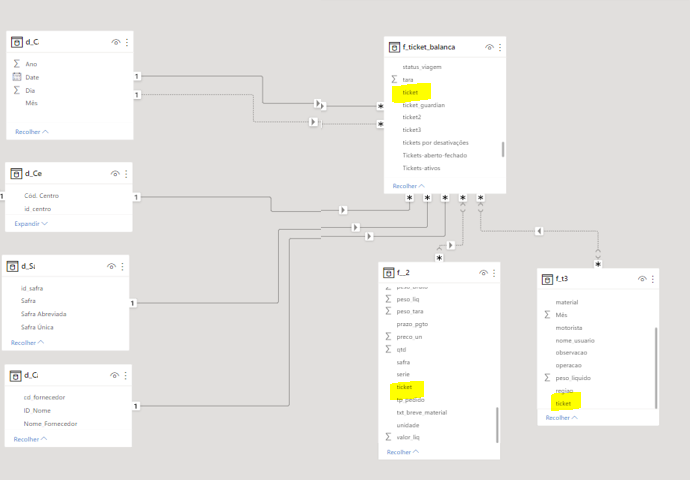Toggle visibility eye of f_t3 table

click(x=642, y=279)
